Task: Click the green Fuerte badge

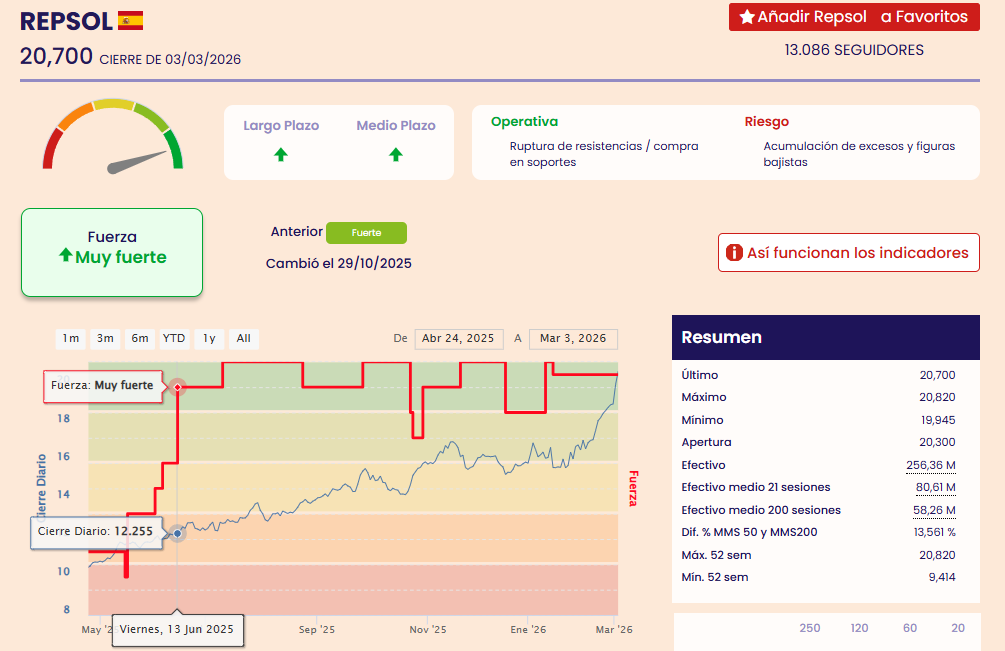Action: point(367,233)
